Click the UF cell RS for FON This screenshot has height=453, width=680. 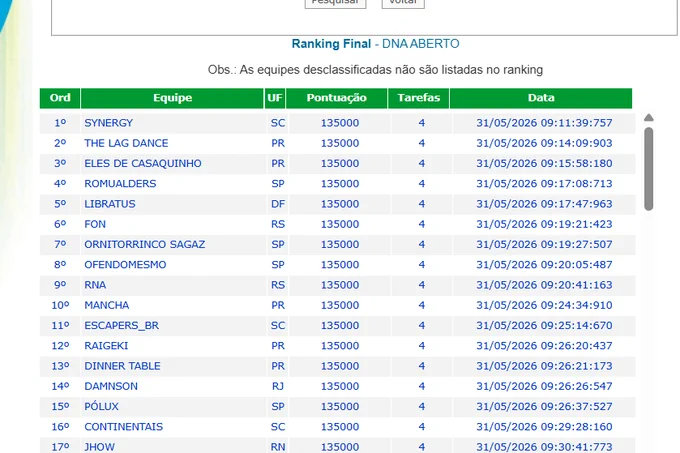278,225
